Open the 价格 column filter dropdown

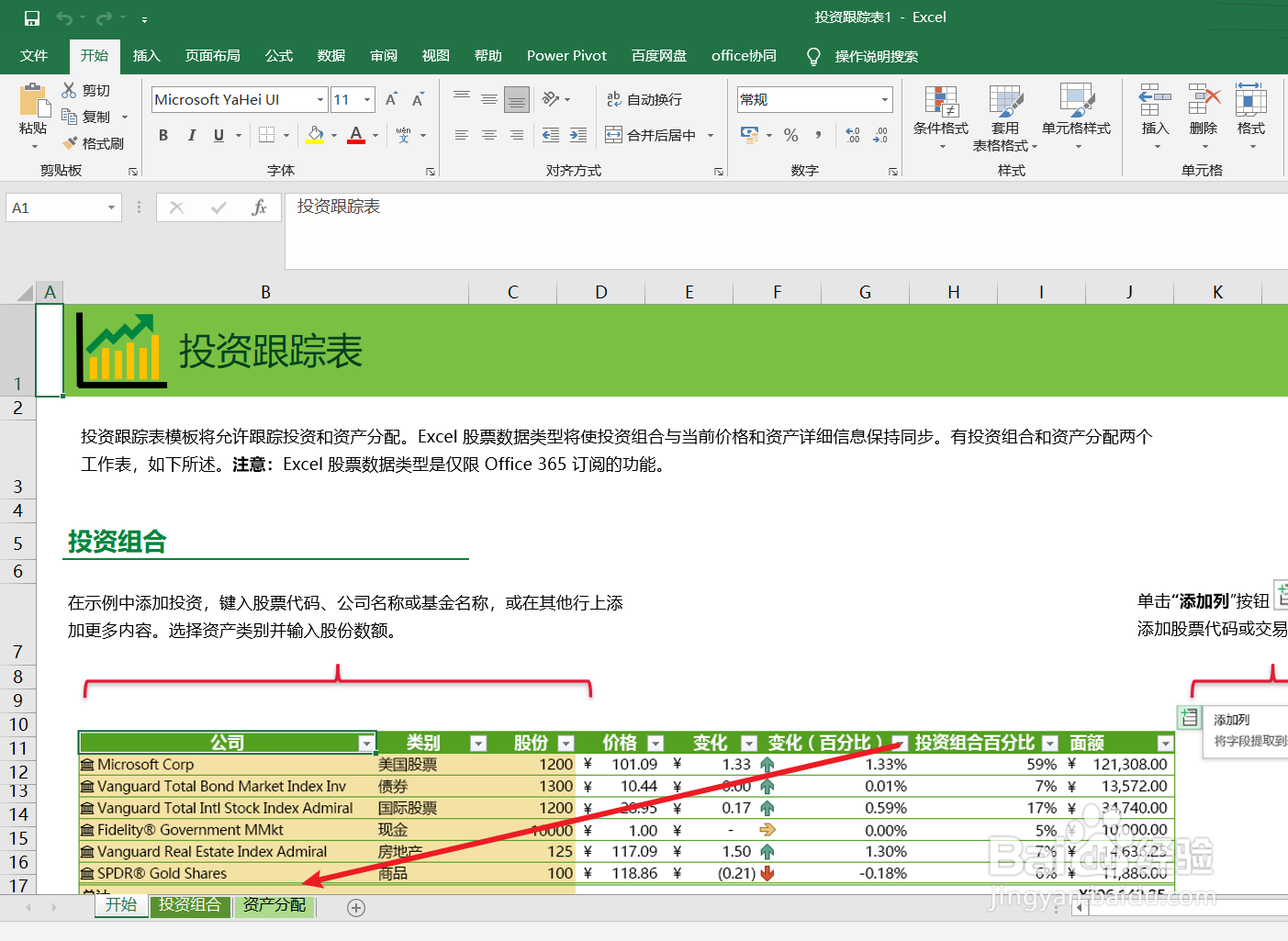tap(655, 743)
